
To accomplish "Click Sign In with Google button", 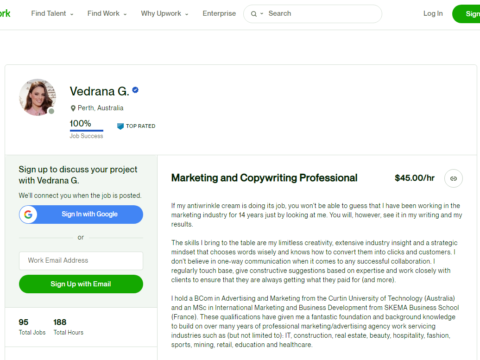I will pyautogui.click(x=81, y=214).
